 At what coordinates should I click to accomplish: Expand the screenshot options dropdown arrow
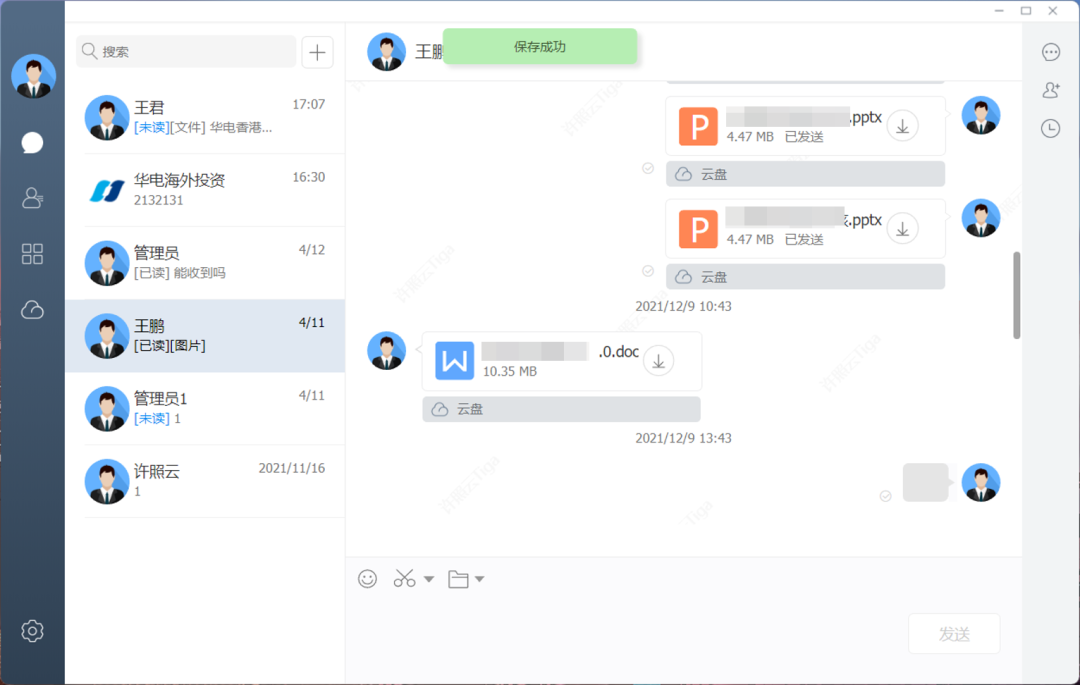pyautogui.click(x=429, y=579)
